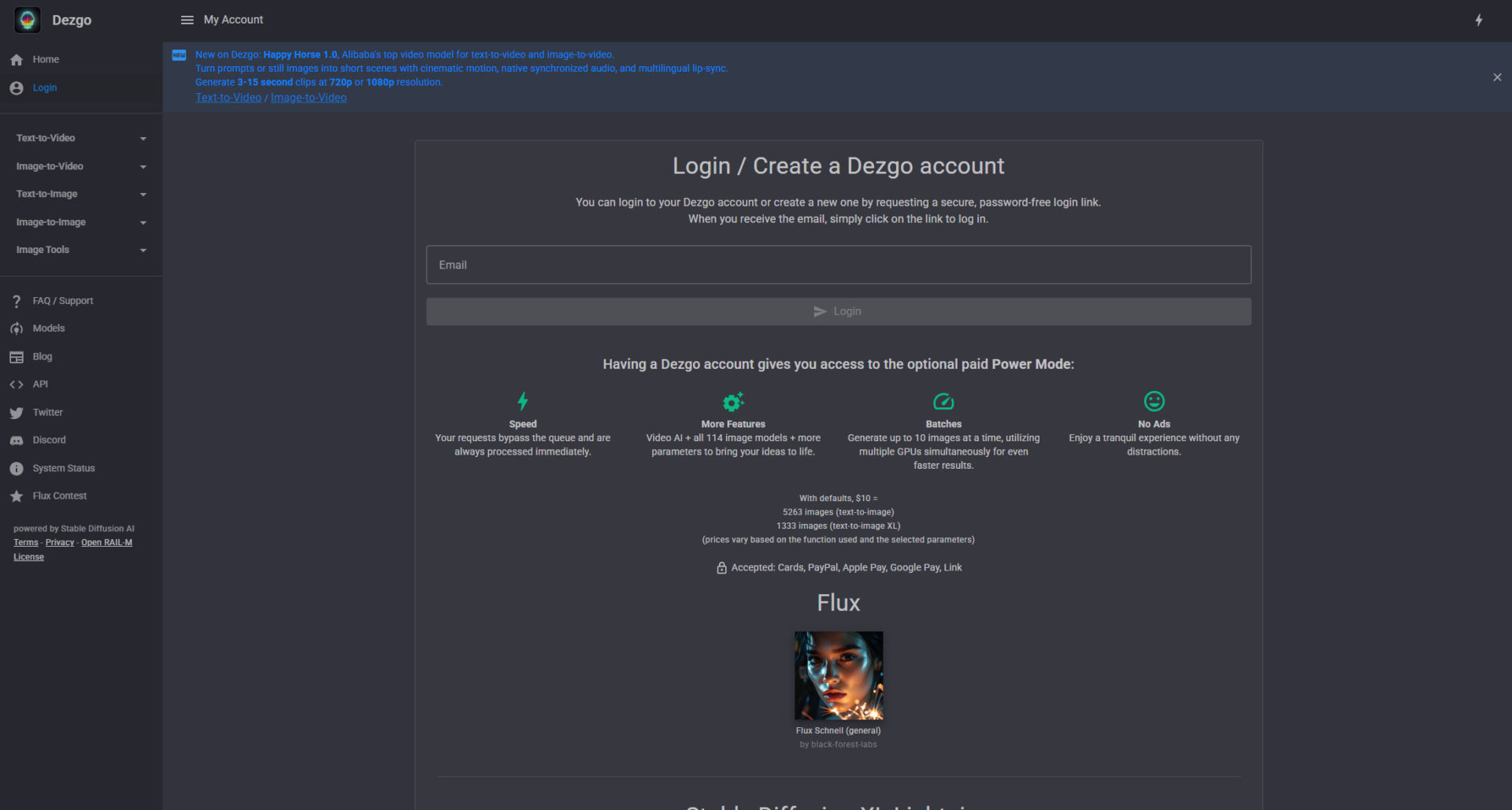
Task: Open the Twitter link in sidebar
Action: (81, 413)
